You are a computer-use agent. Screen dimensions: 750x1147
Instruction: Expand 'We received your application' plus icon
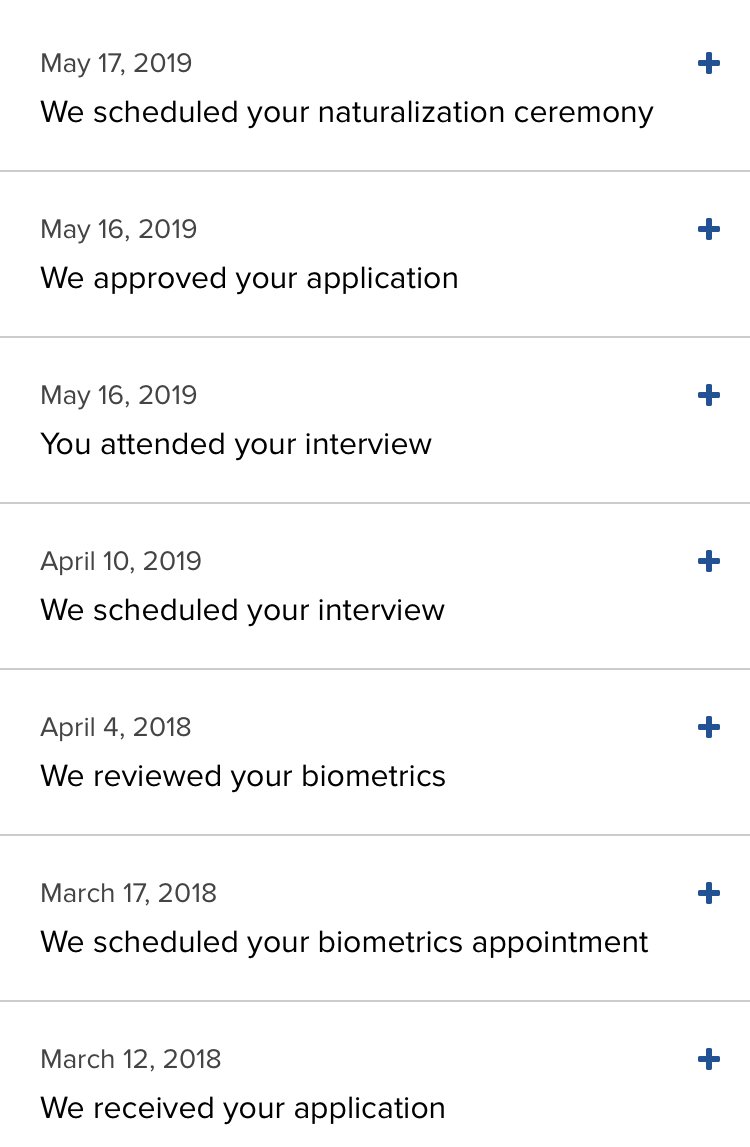[x=708, y=1059]
